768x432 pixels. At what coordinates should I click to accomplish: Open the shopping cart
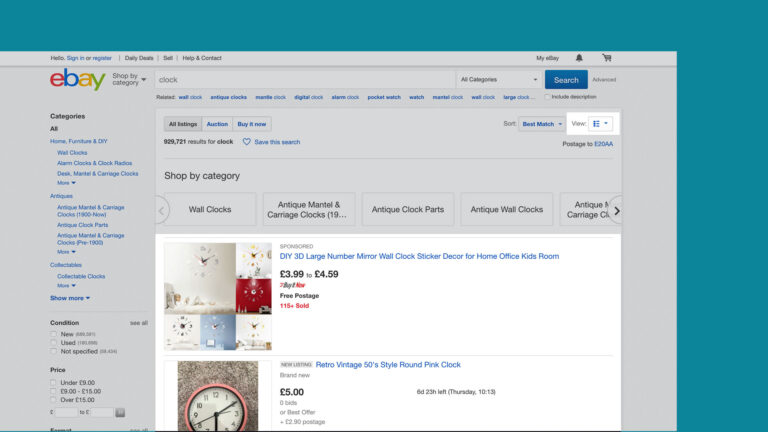pos(606,58)
